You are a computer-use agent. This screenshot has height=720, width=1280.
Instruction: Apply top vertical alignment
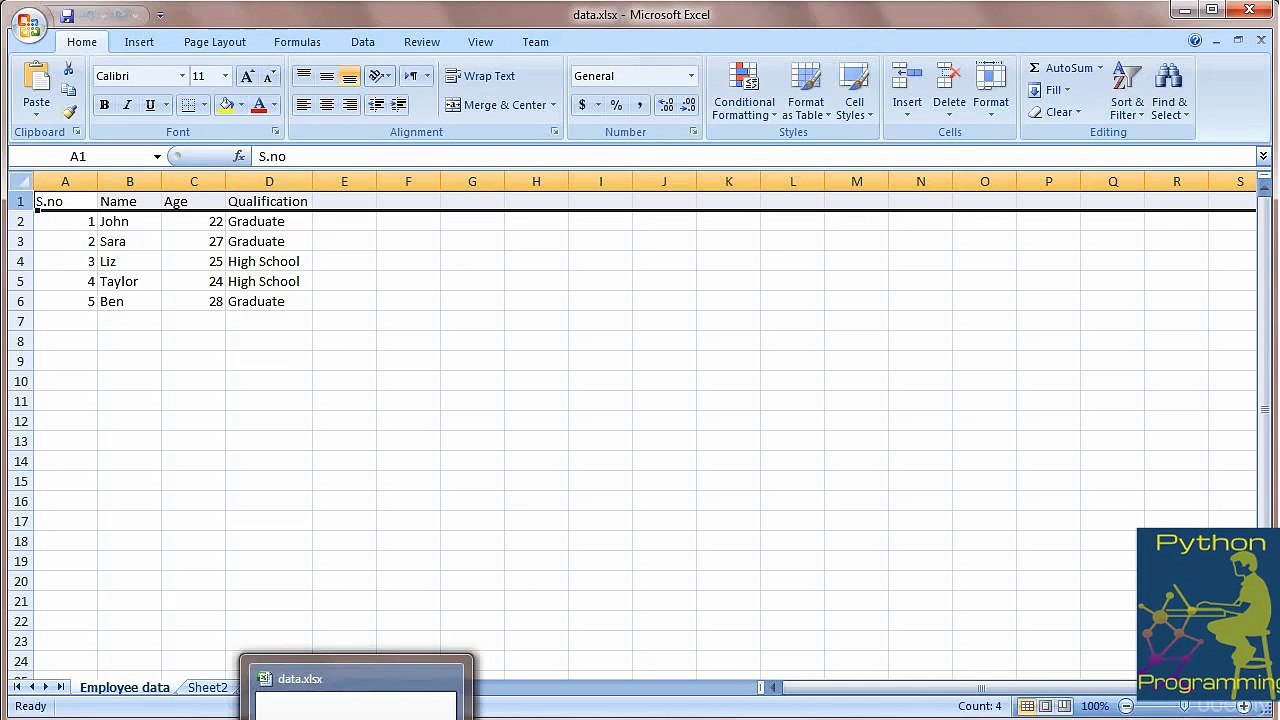[x=303, y=76]
